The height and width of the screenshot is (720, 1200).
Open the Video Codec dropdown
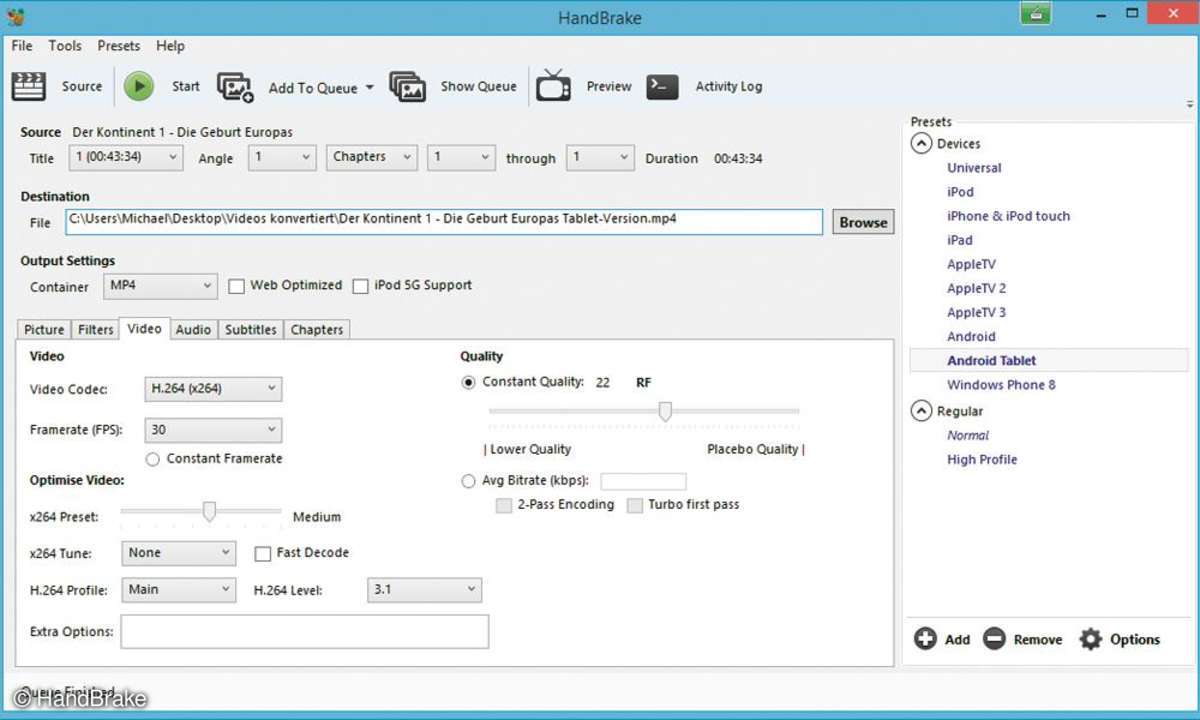click(x=213, y=389)
